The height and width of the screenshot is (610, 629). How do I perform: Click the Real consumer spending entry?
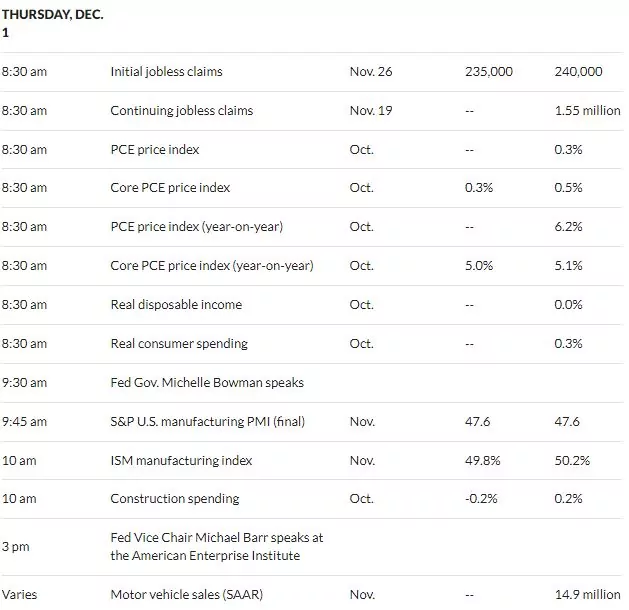179,344
